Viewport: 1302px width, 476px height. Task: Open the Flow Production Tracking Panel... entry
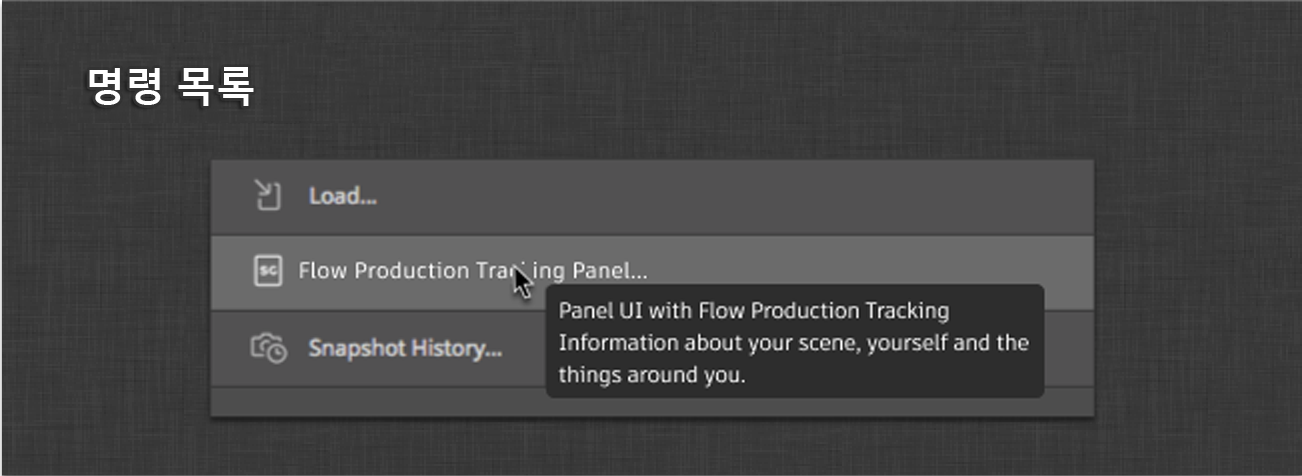(472, 271)
